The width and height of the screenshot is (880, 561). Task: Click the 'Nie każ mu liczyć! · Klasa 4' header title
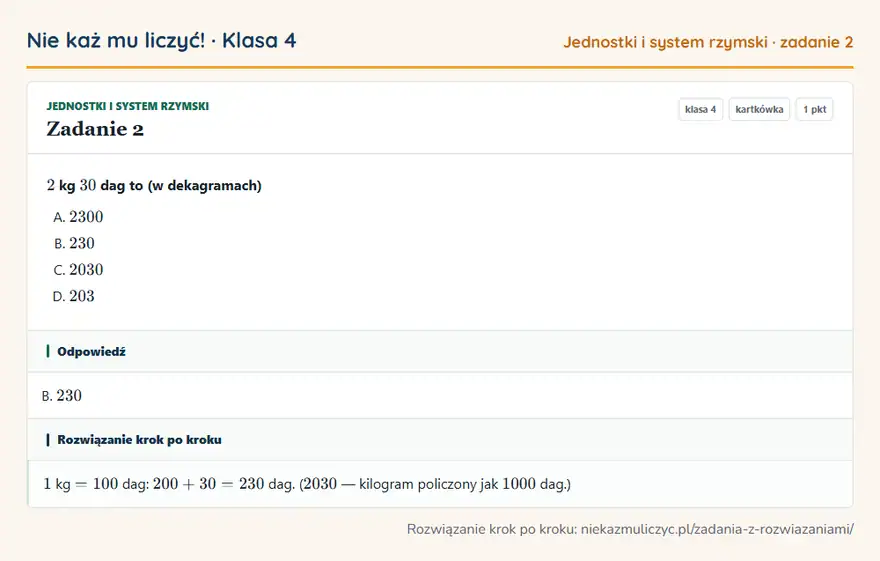(x=162, y=40)
